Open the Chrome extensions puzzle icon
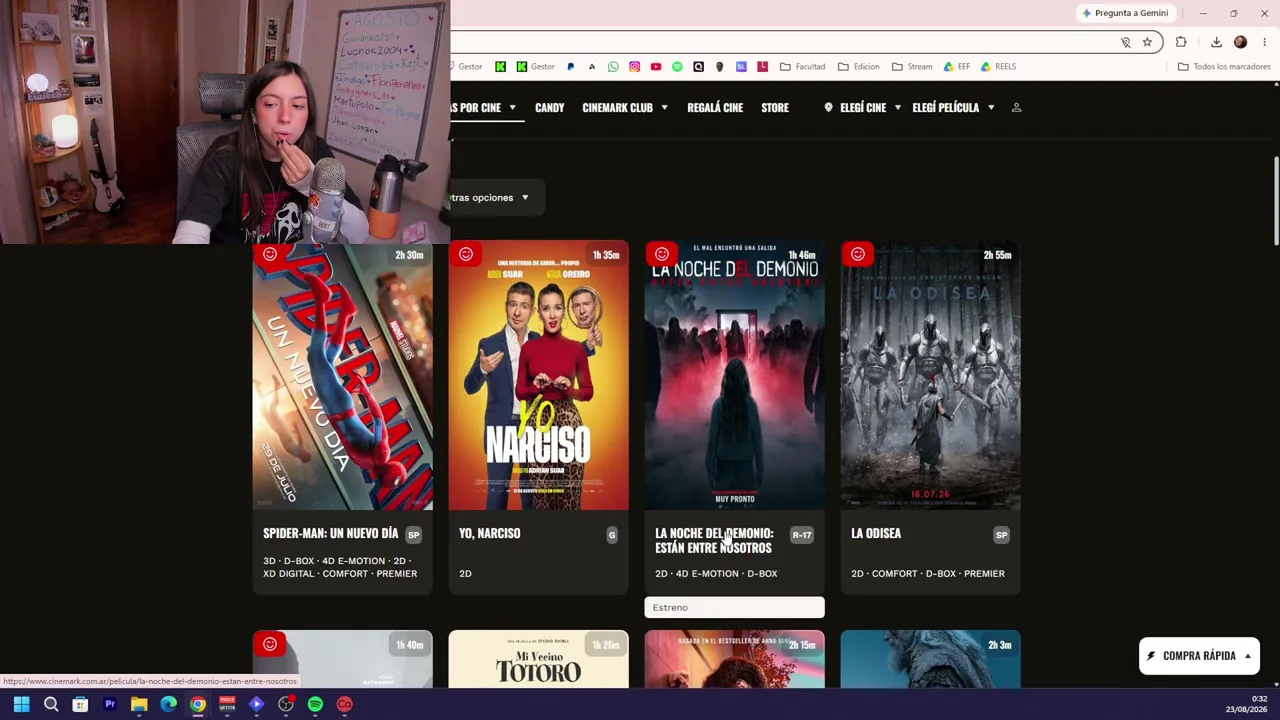The height and width of the screenshot is (720, 1280). coord(1181,42)
